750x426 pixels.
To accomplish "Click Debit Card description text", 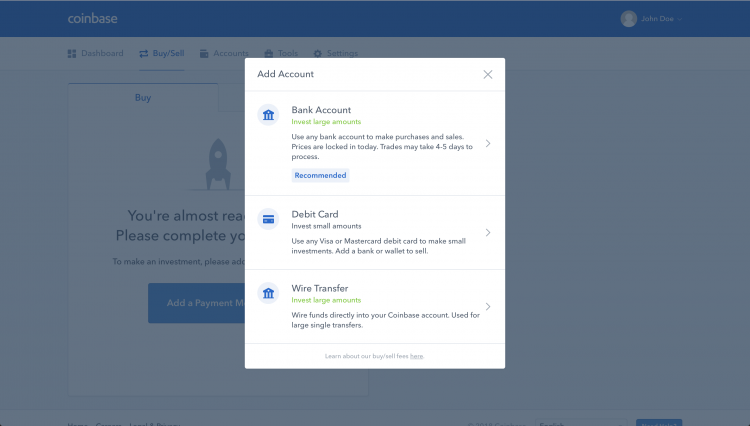I will click(378, 246).
